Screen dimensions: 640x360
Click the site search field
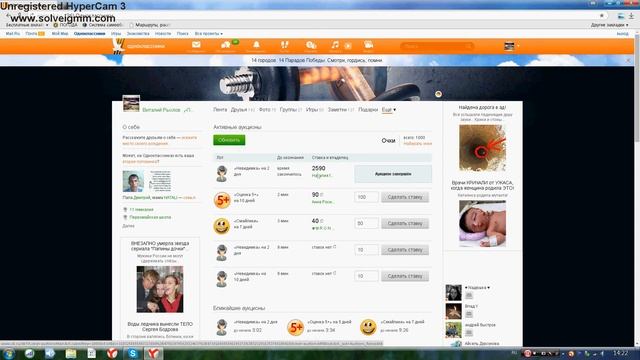437,46
